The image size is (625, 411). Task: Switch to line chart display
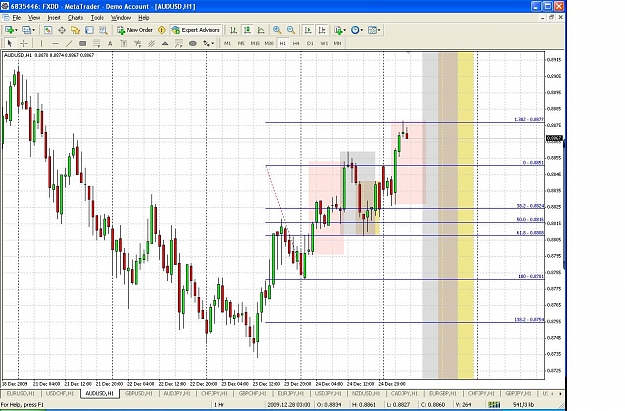point(261,30)
